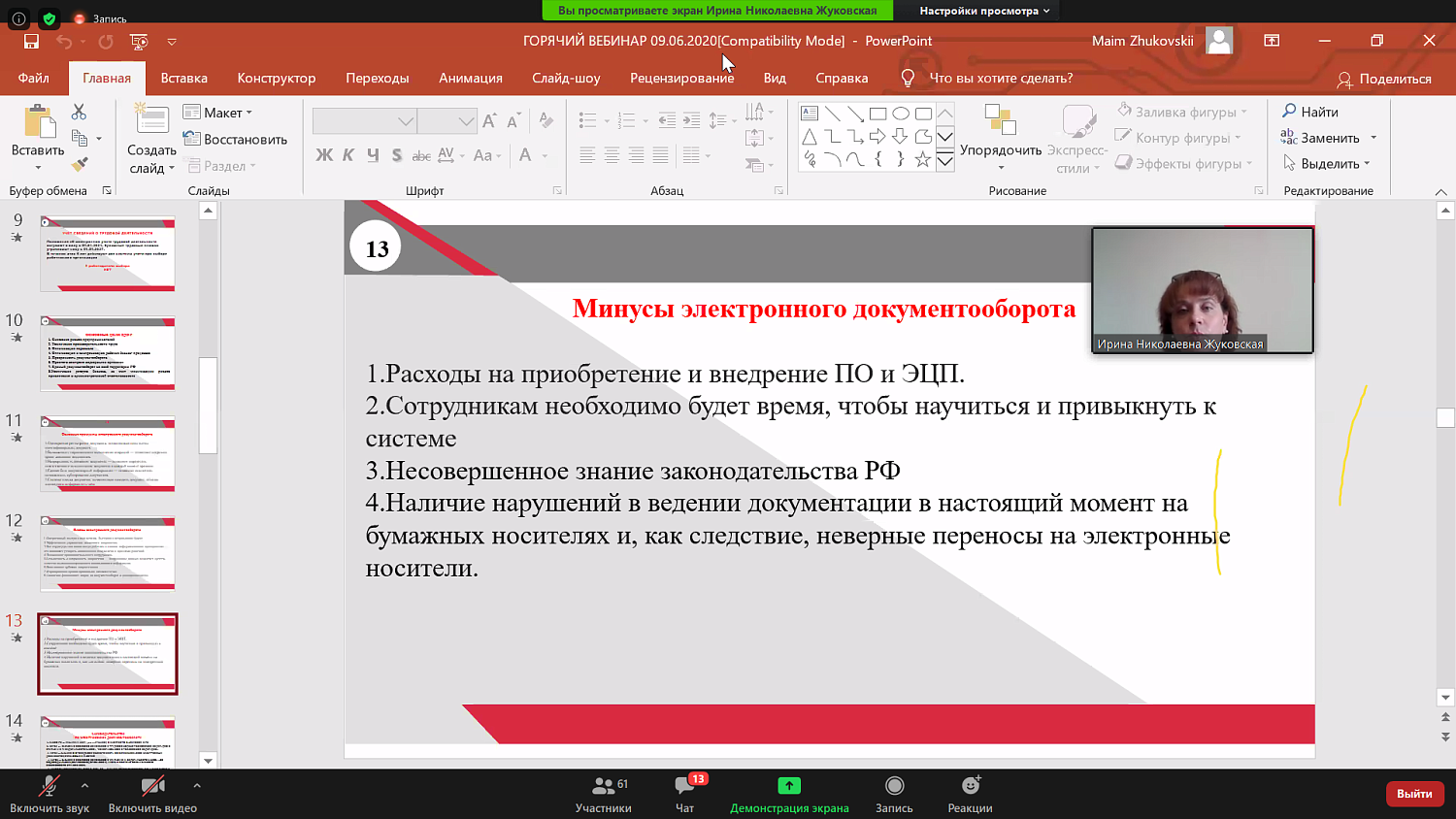This screenshot has height=819, width=1456.
Task: Select slide 12 thumbnail
Action: (108, 553)
